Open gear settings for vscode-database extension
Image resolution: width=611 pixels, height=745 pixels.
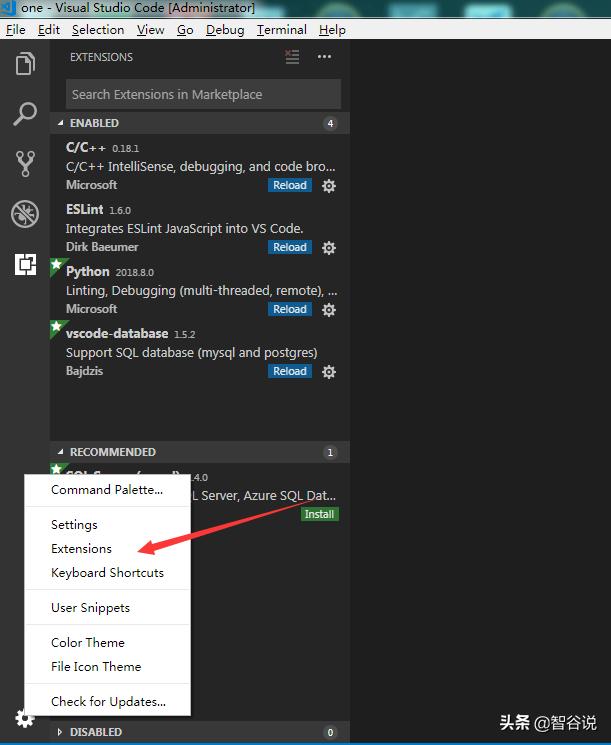329,372
